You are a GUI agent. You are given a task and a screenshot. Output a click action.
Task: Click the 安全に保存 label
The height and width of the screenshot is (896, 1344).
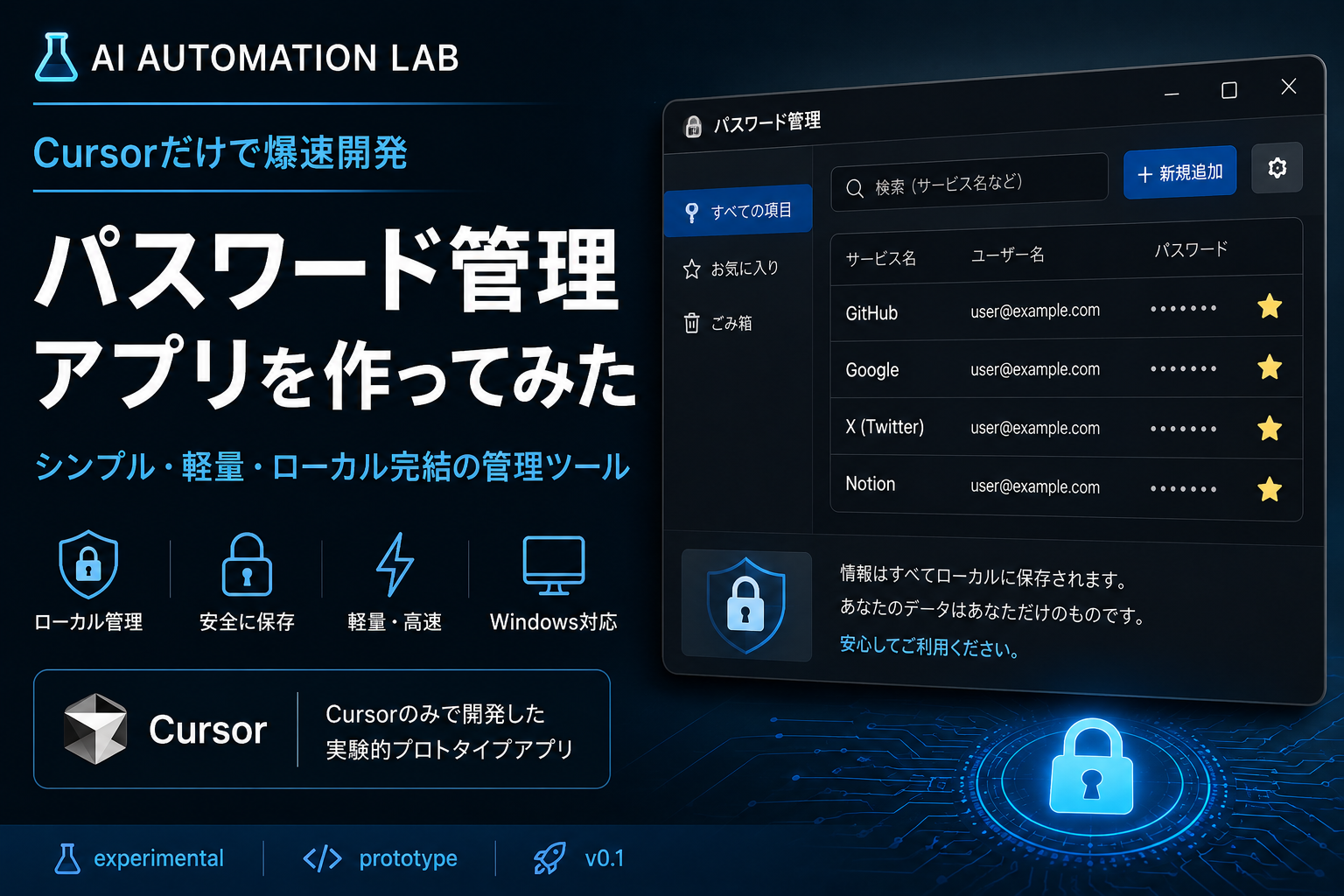click(x=247, y=622)
